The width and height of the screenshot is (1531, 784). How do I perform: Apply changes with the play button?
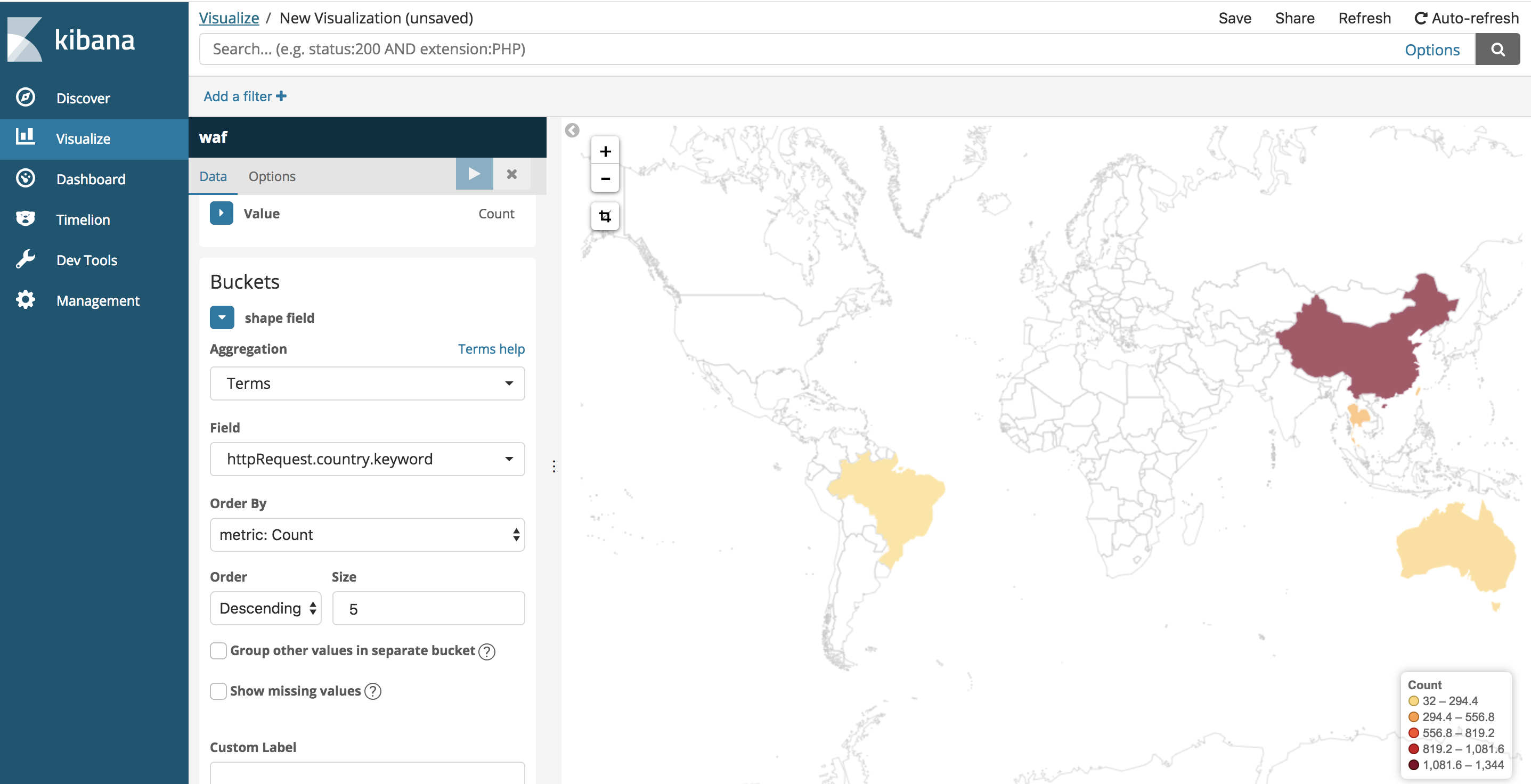pyautogui.click(x=474, y=174)
